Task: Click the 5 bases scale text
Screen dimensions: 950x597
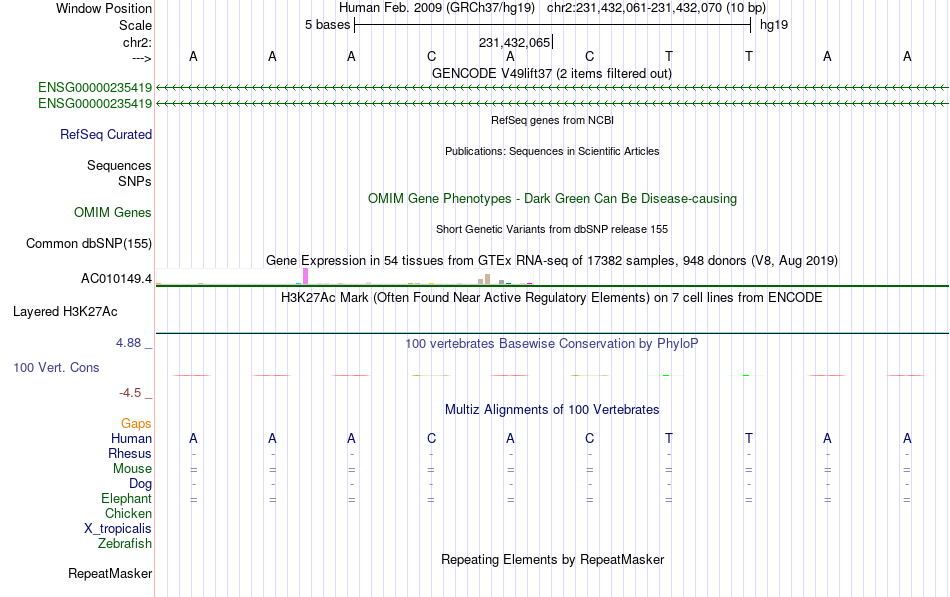Action: click(x=327, y=25)
